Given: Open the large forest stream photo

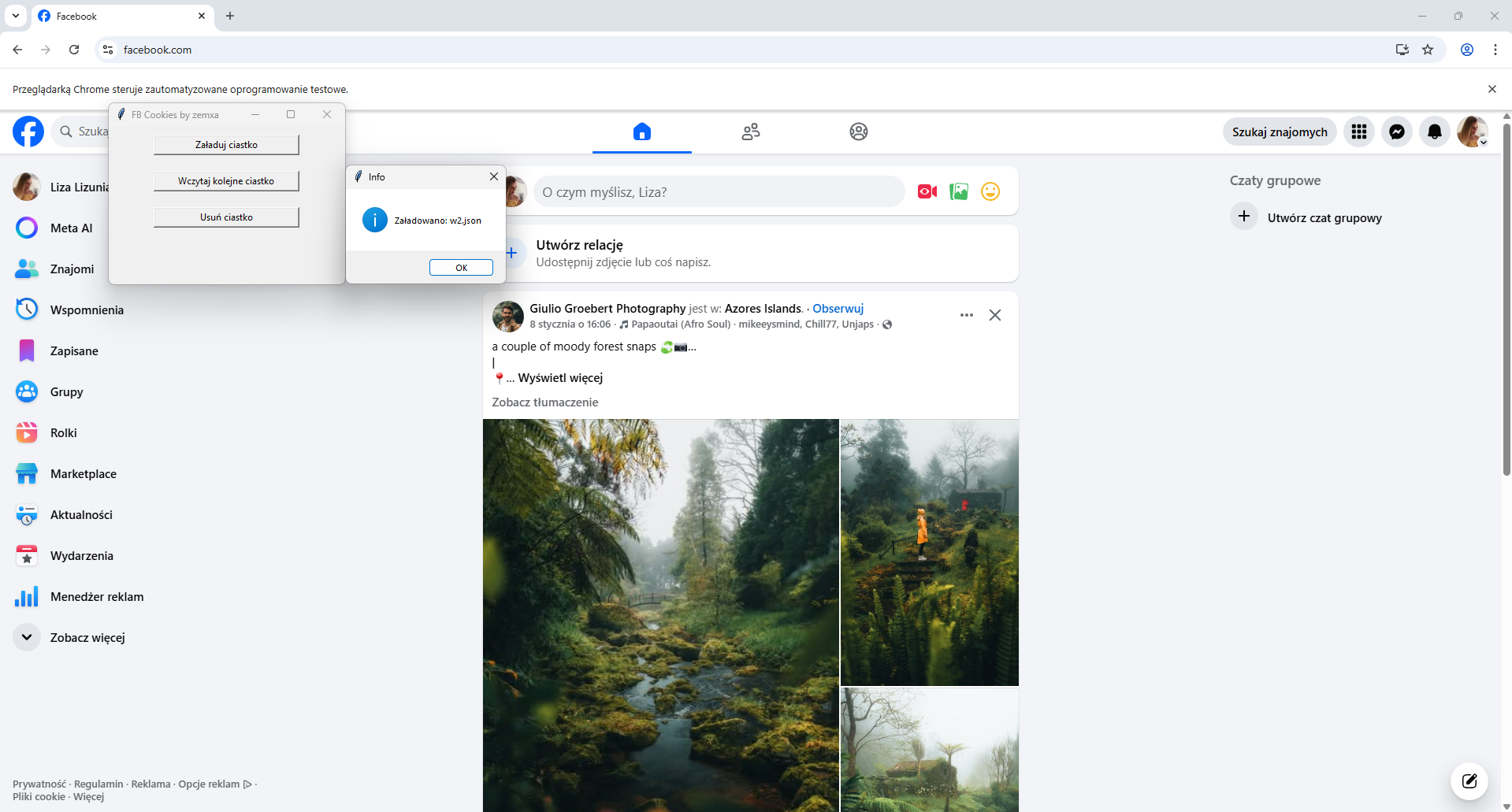Looking at the screenshot, I should [x=660, y=614].
